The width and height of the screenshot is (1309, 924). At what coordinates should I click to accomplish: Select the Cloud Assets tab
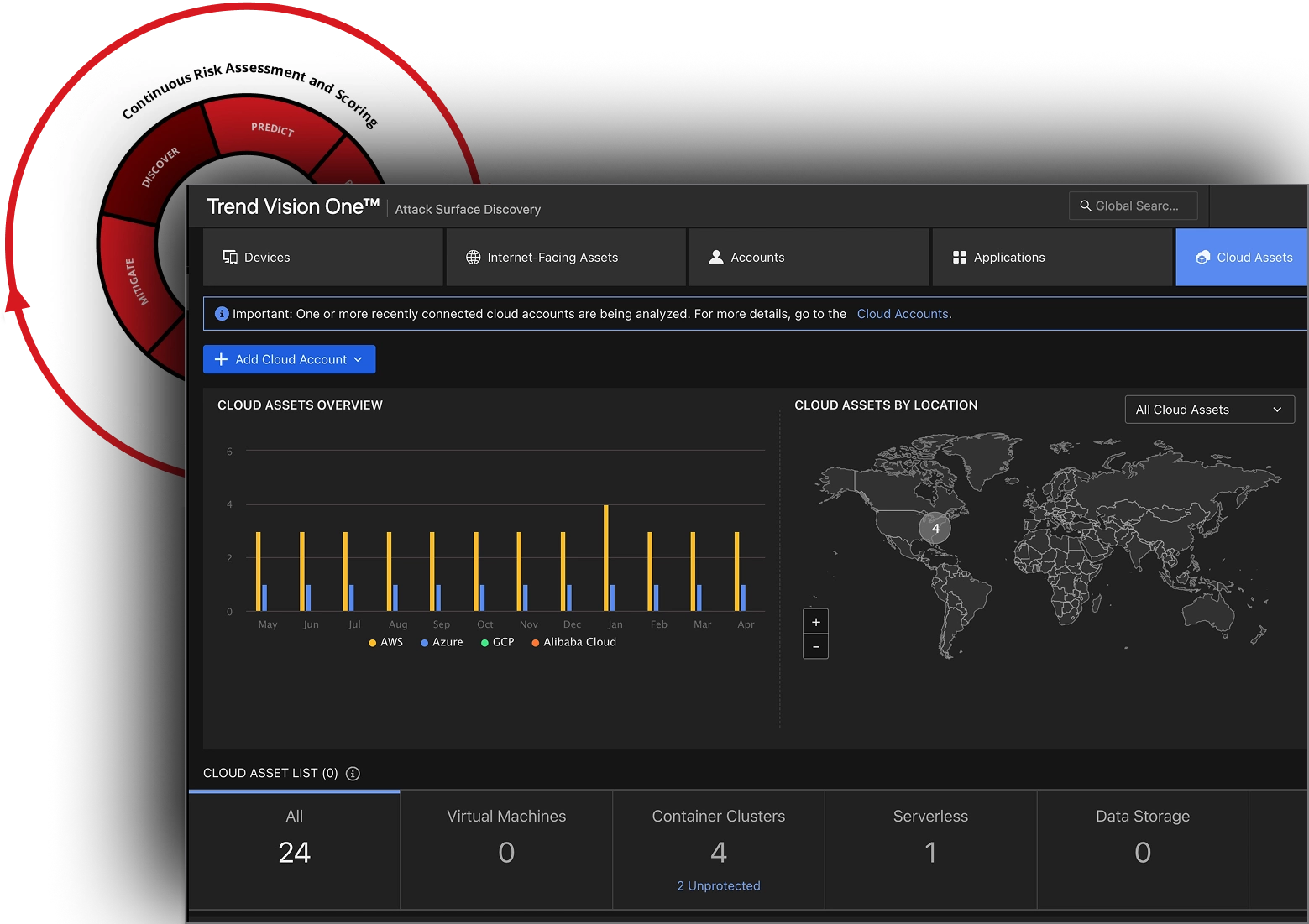(1242, 258)
